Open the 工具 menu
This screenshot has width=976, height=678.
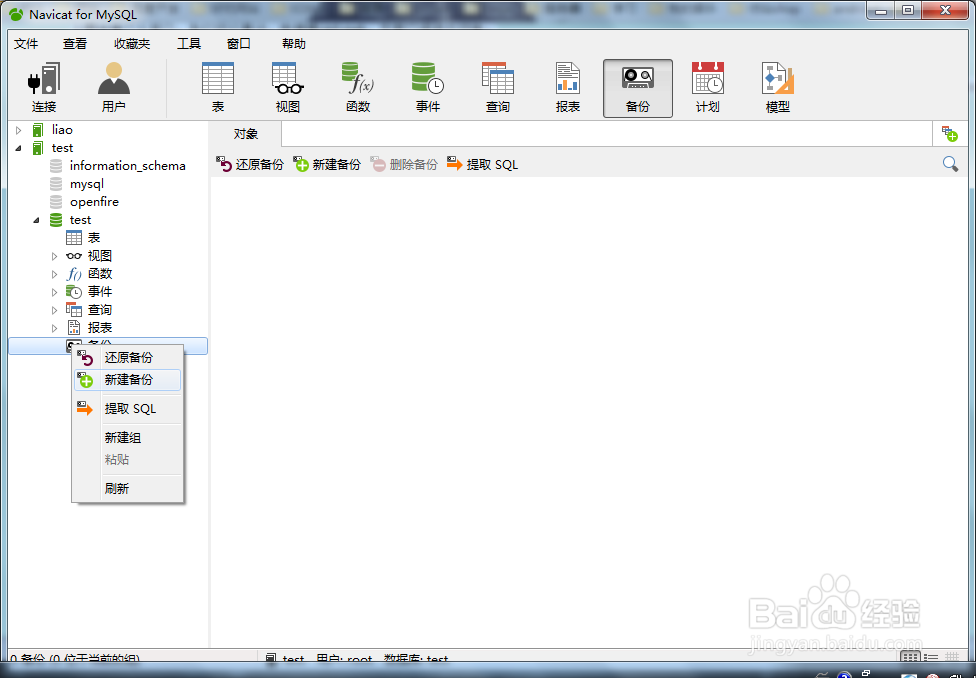pyautogui.click(x=189, y=44)
